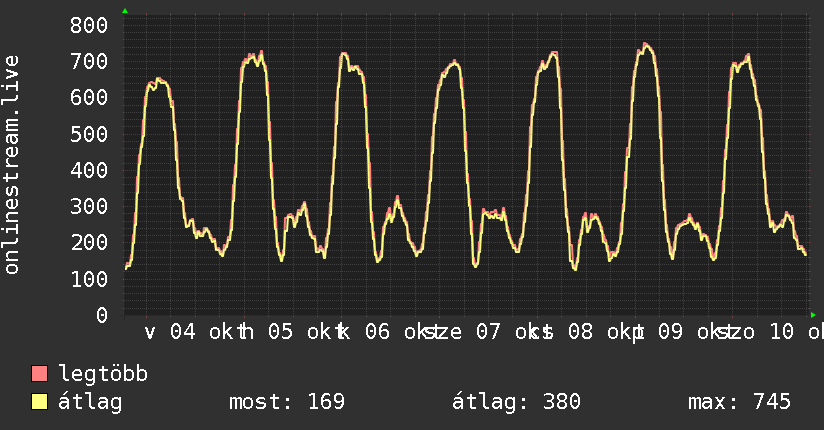The height and width of the screenshot is (430, 824).
Task: Select the átlag legend label next to the yellow swatch
Action: click(x=90, y=402)
